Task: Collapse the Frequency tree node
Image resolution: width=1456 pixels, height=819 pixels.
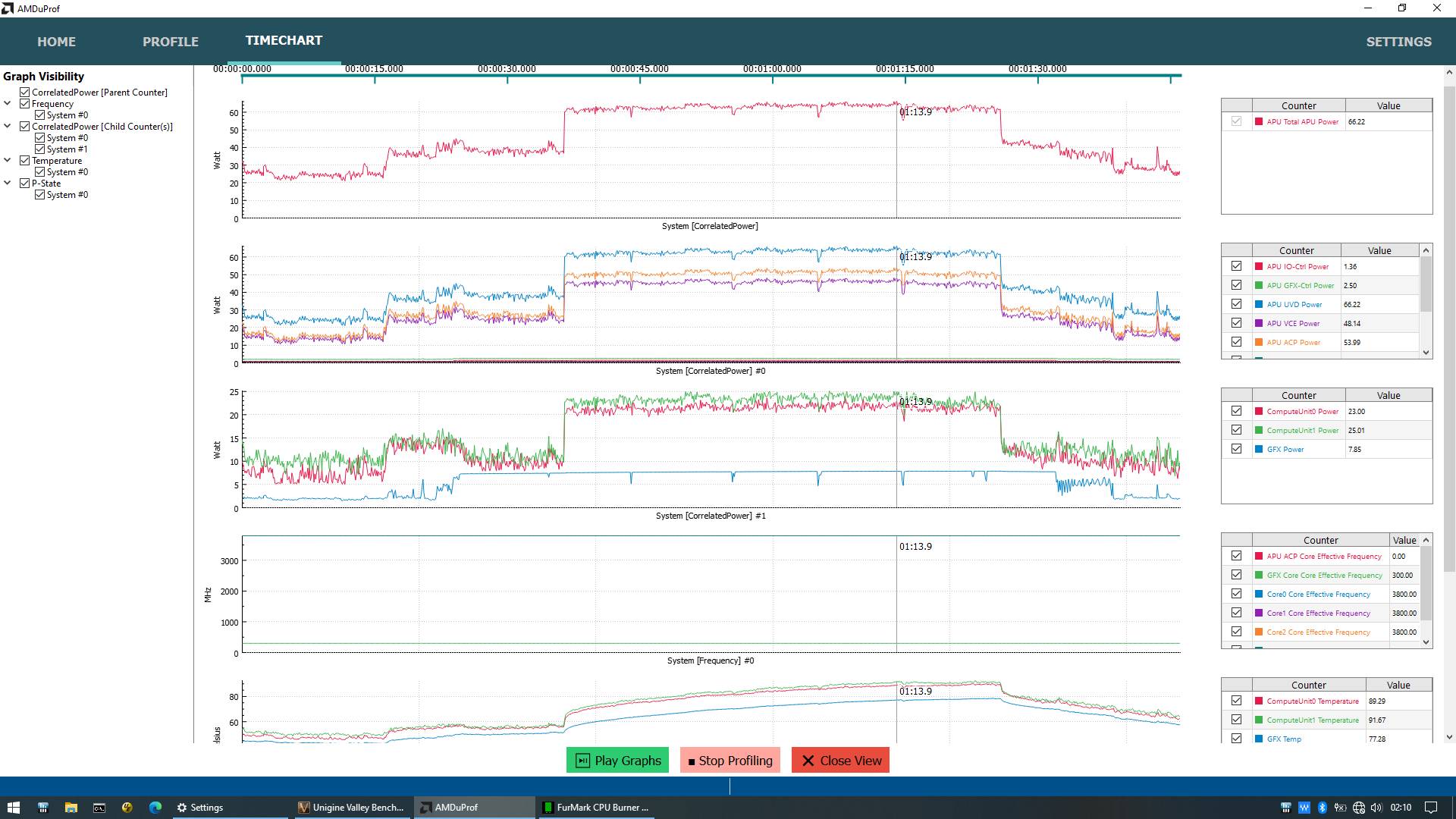Action: [8, 104]
